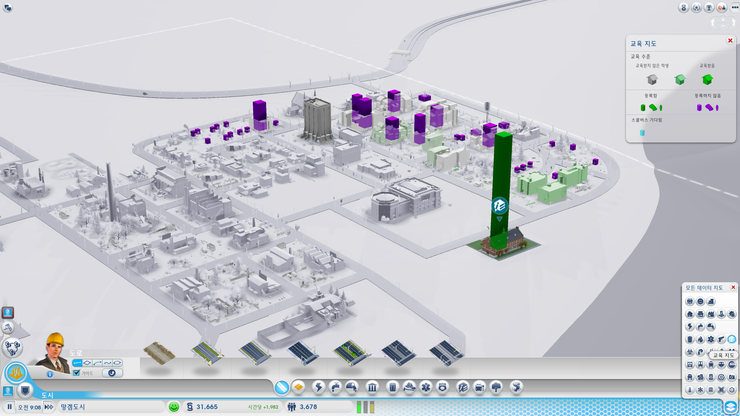Image resolution: width=740 pixels, height=416 pixels.
Task: Select circular road drawing mode
Action: tap(117, 363)
